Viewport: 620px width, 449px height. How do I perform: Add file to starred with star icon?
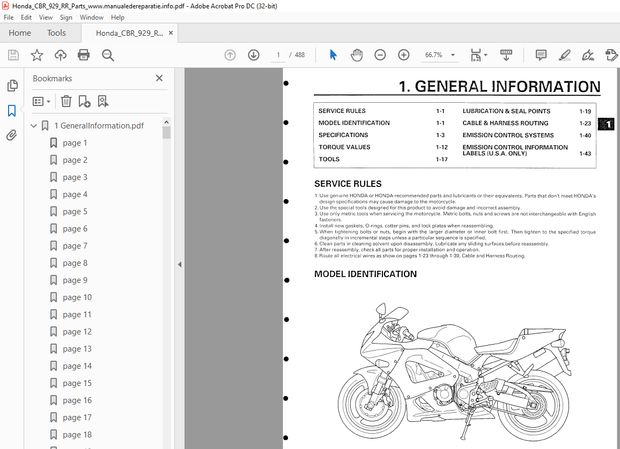[37, 55]
